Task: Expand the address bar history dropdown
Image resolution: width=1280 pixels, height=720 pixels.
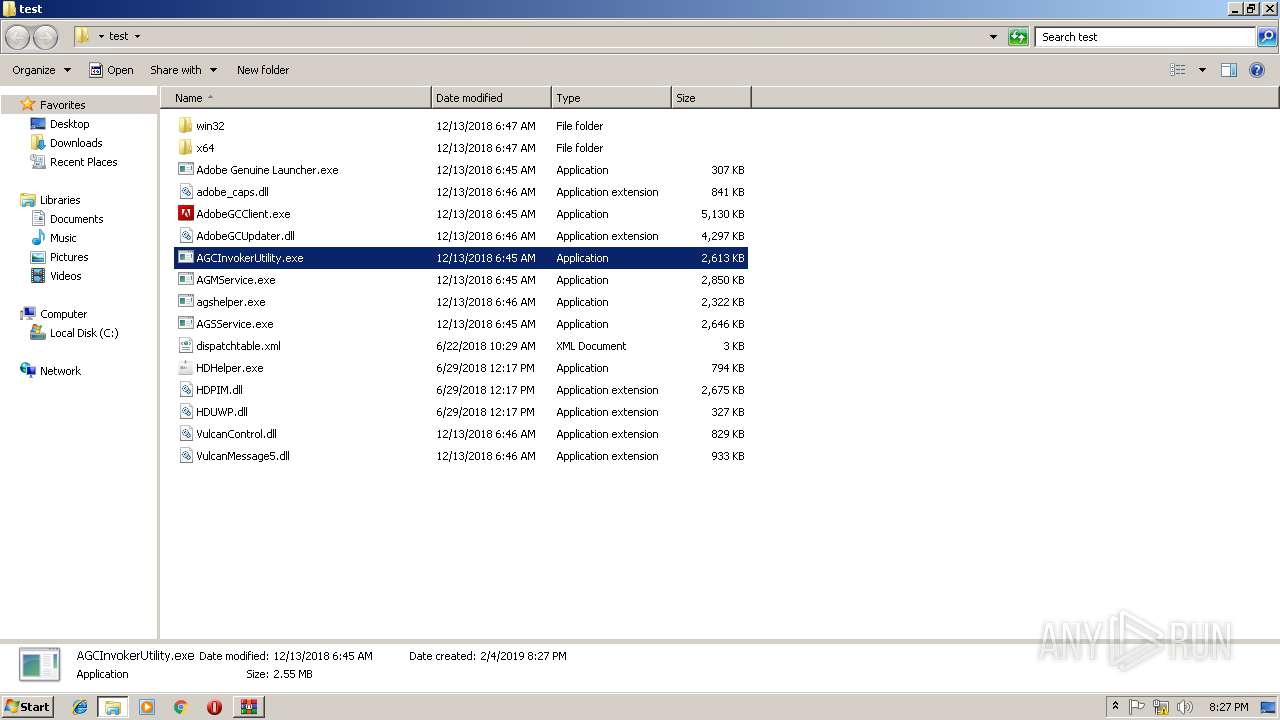Action: [x=993, y=37]
